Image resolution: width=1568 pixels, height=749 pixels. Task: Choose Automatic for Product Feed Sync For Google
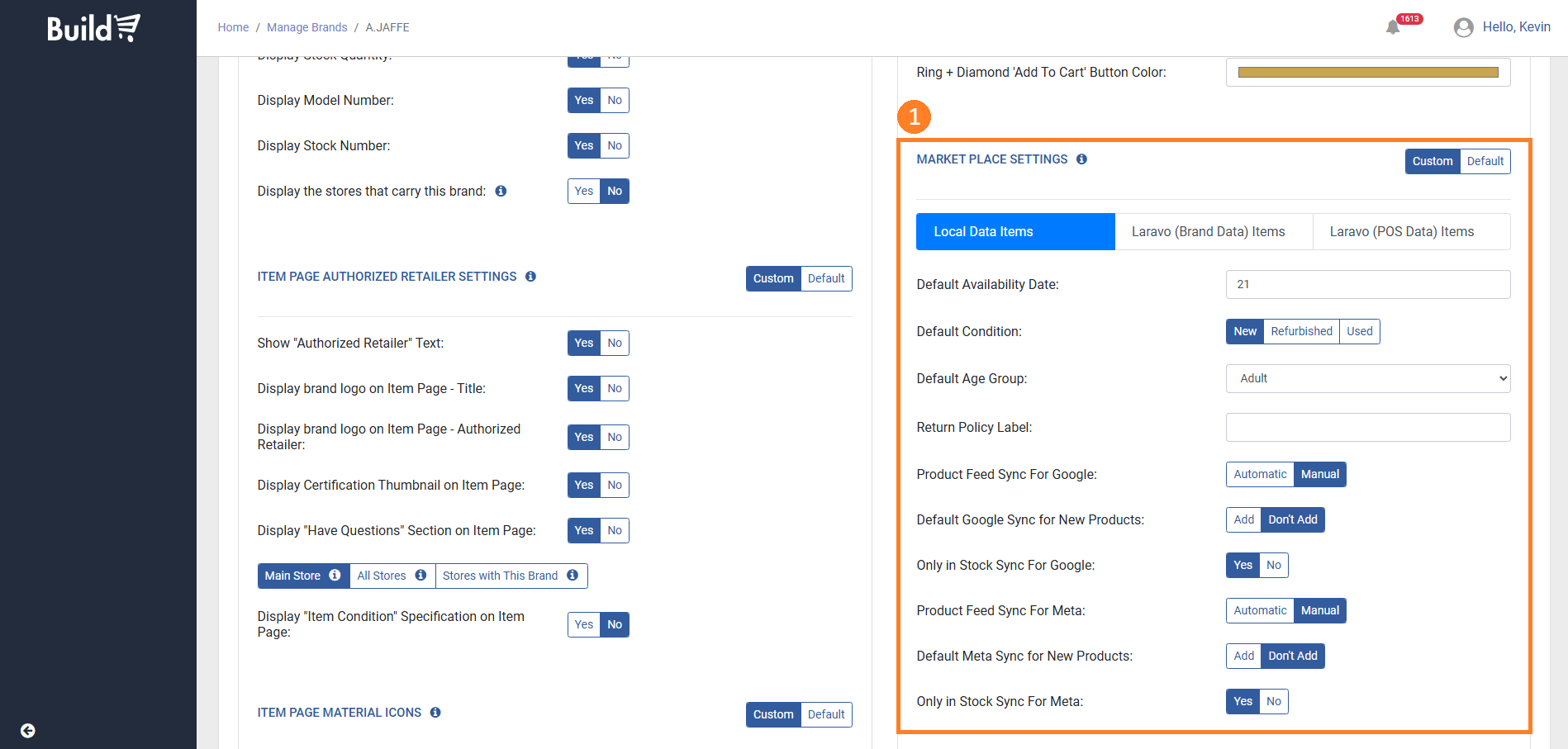[x=1260, y=475]
